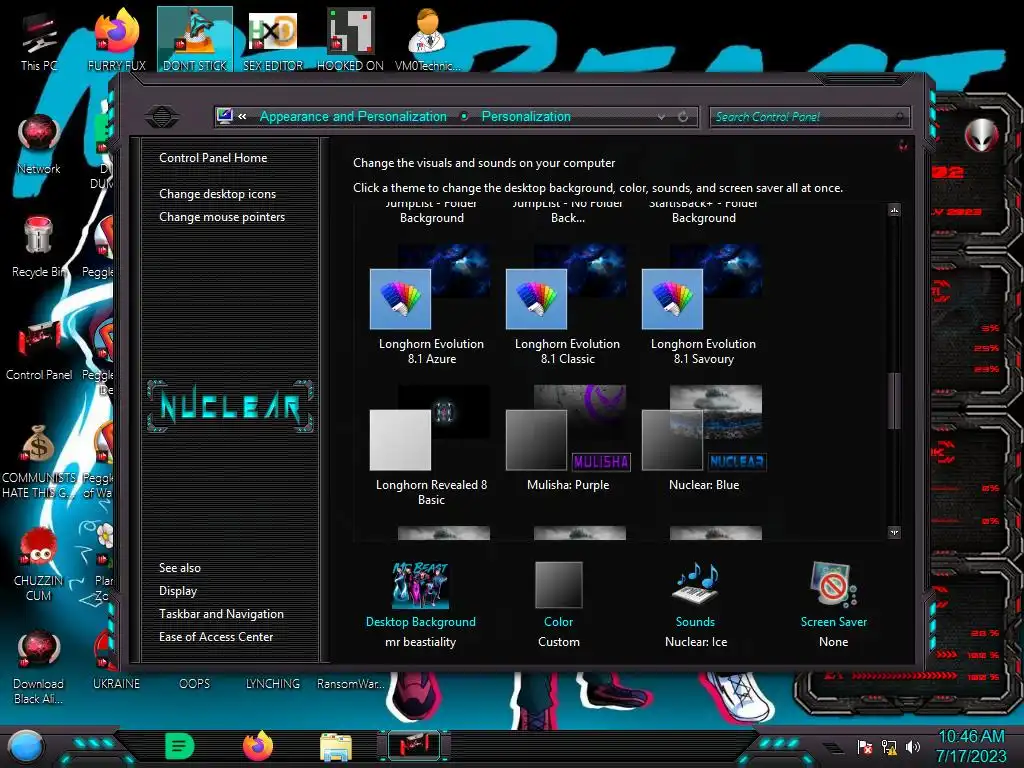Click the Personalization breadcrumb
The image size is (1024, 768).
point(526,116)
